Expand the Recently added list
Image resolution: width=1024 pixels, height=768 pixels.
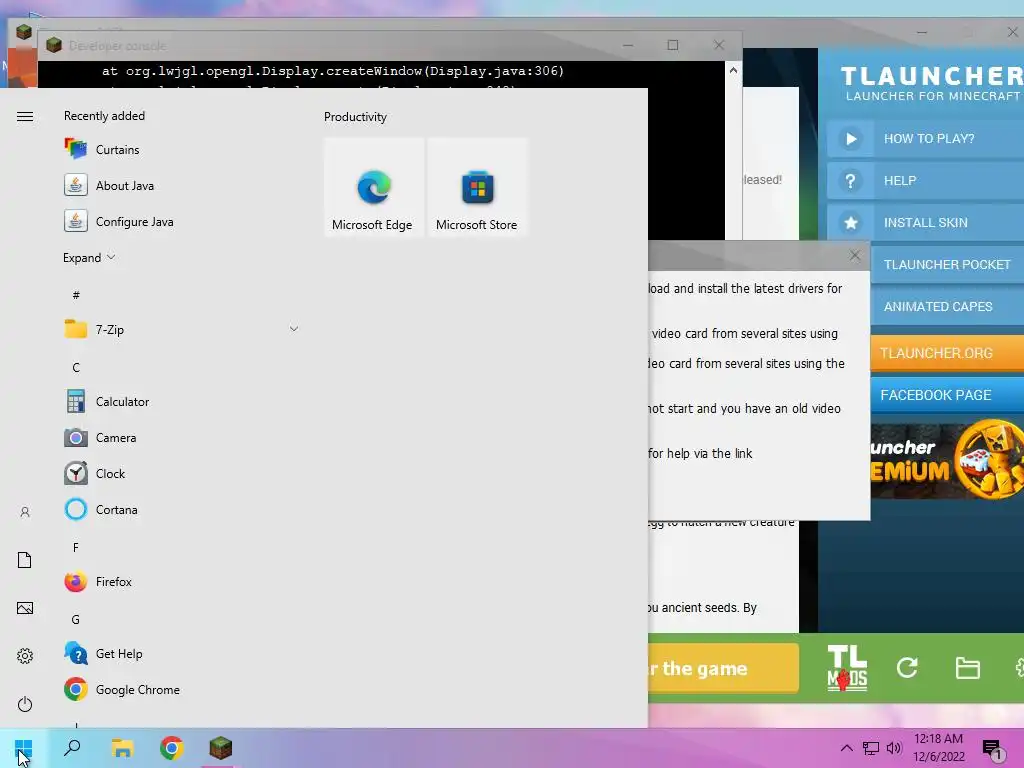[x=89, y=257]
